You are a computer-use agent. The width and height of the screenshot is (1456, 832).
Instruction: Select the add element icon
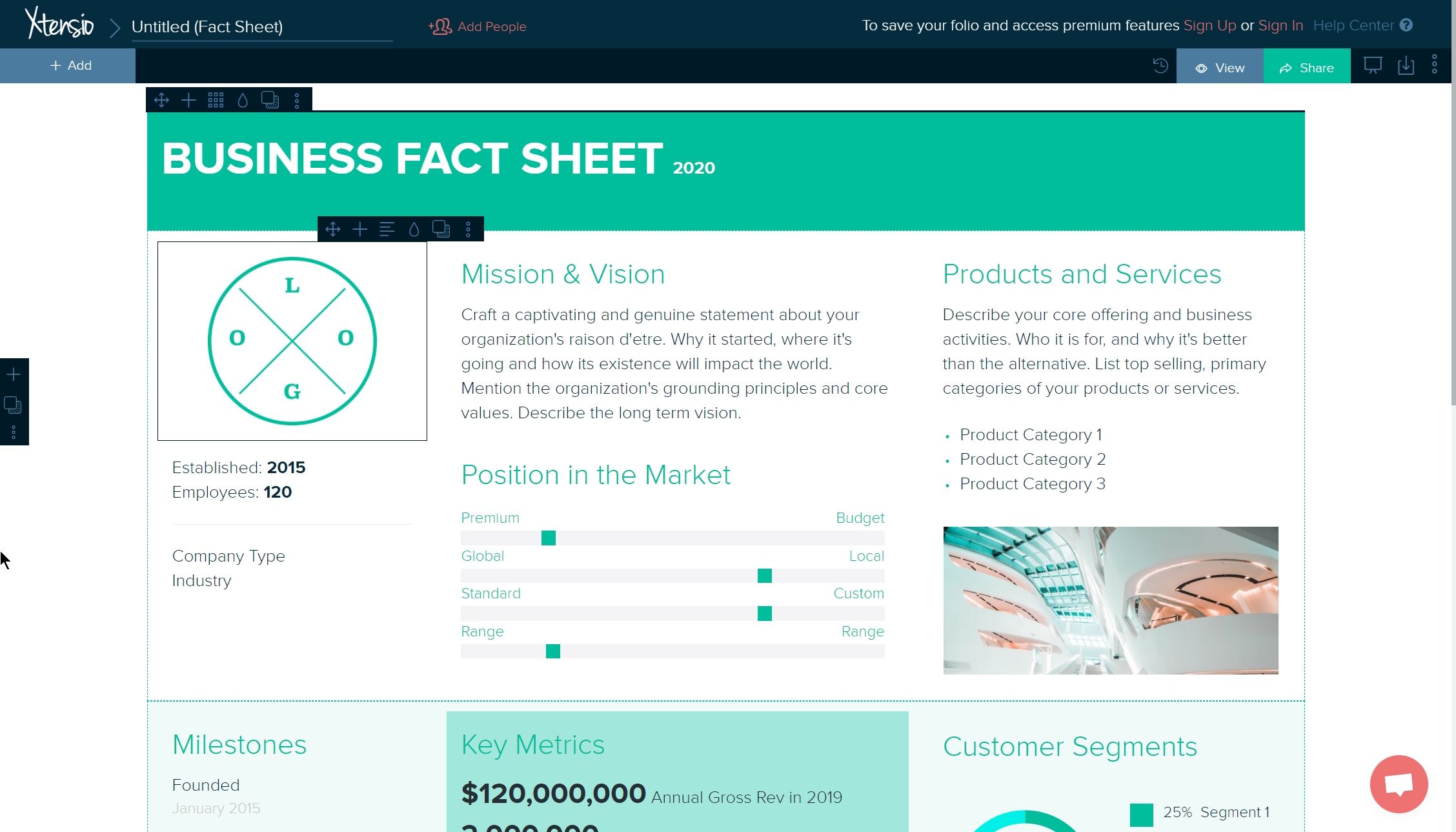point(13,374)
